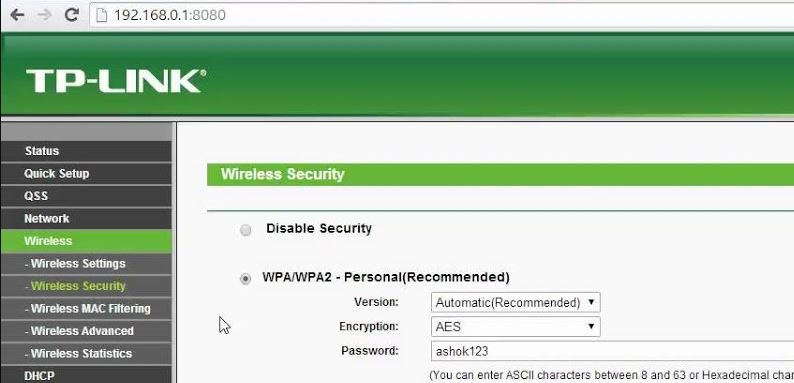The width and height of the screenshot is (794, 383).
Task: Click the page icon in address bar
Action: [102, 15]
